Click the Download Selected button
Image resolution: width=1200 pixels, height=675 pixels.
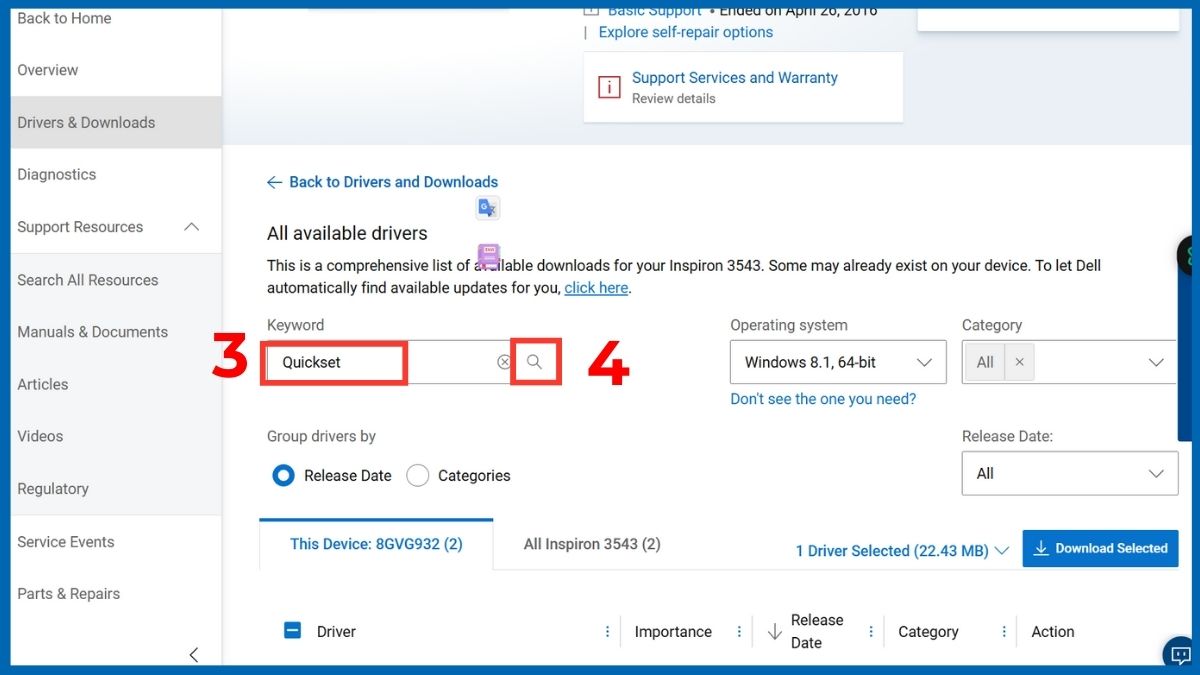1100,549
